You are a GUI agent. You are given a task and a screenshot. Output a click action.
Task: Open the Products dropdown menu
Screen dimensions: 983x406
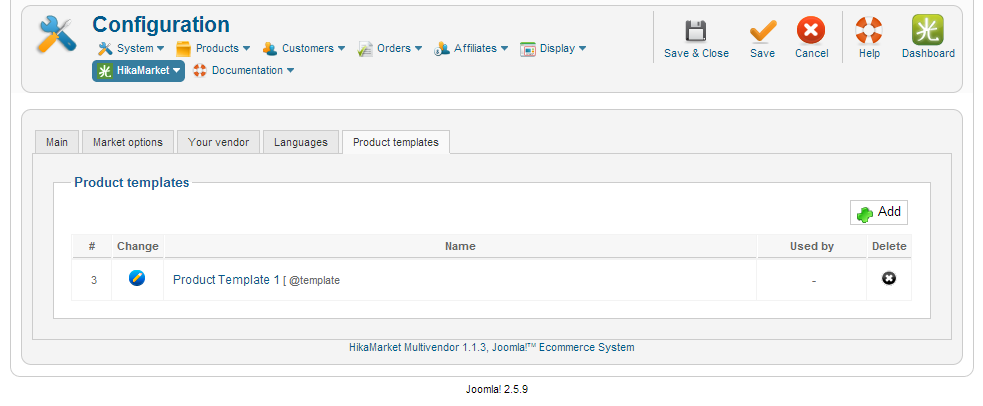(x=213, y=48)
